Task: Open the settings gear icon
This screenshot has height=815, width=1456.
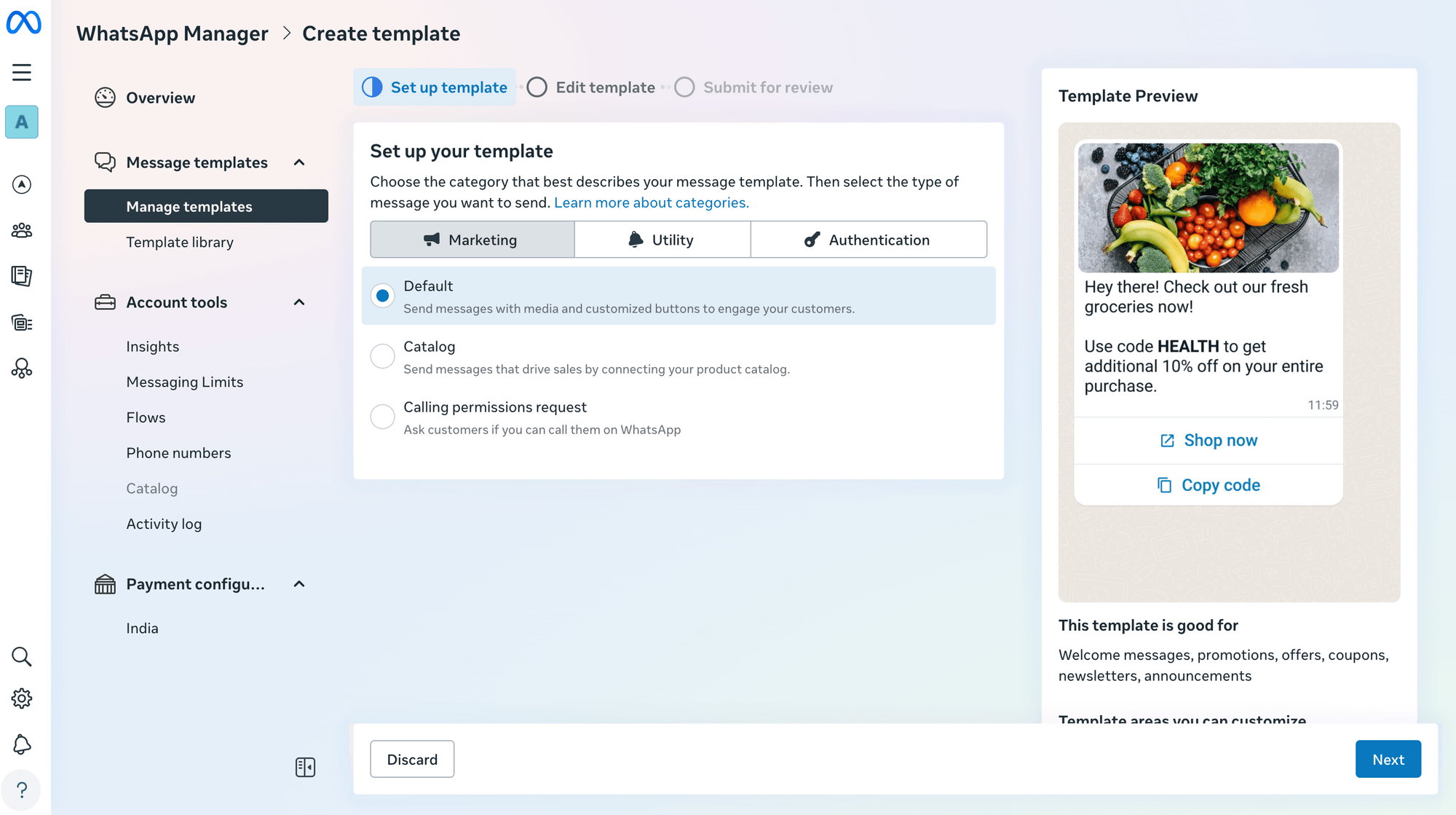Action: 22,698
